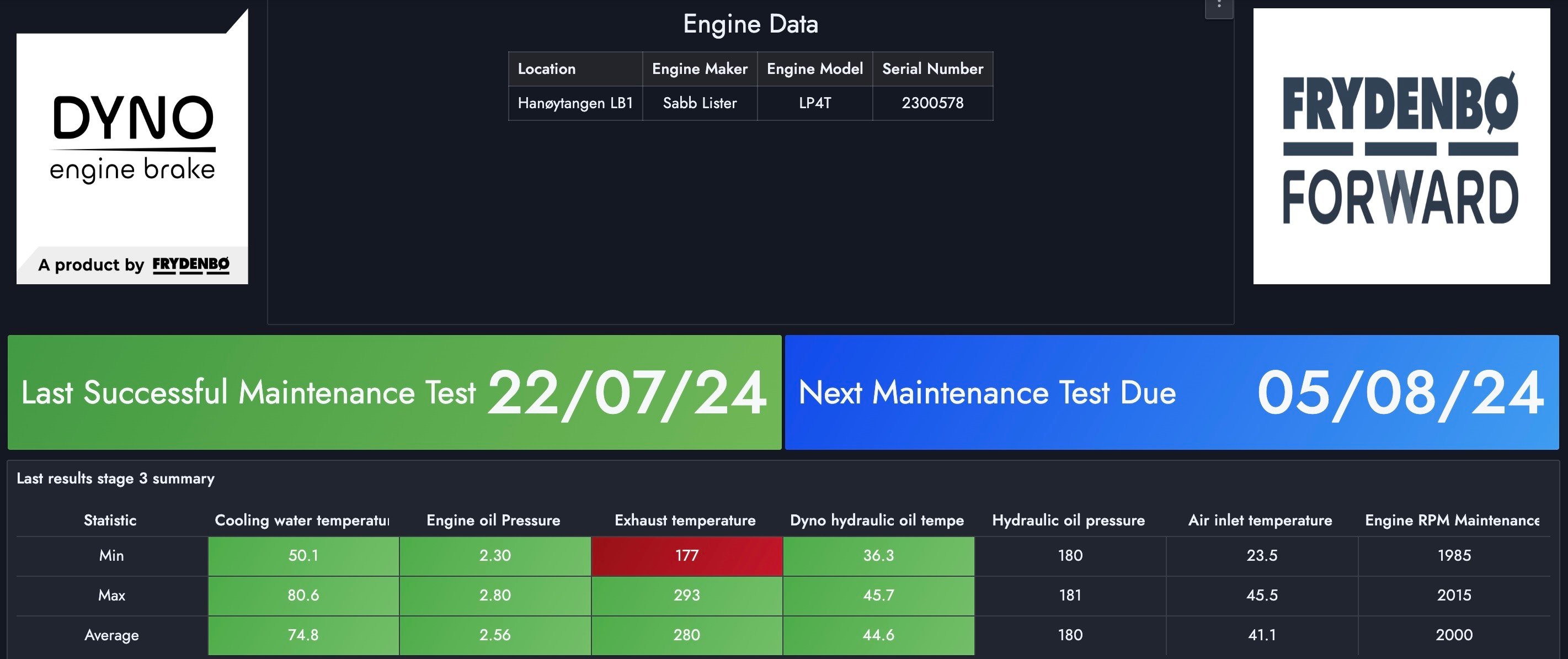Sort by the Serial Number column header

coord(933,69)
